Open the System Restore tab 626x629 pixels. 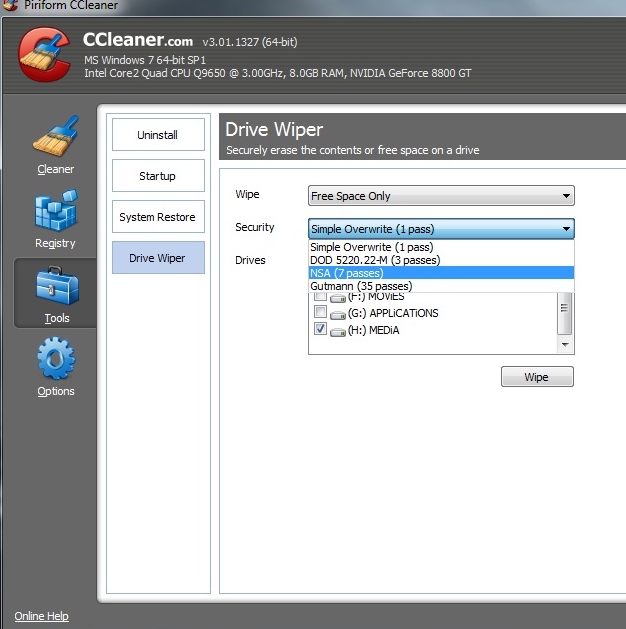[x=158, y=217]
